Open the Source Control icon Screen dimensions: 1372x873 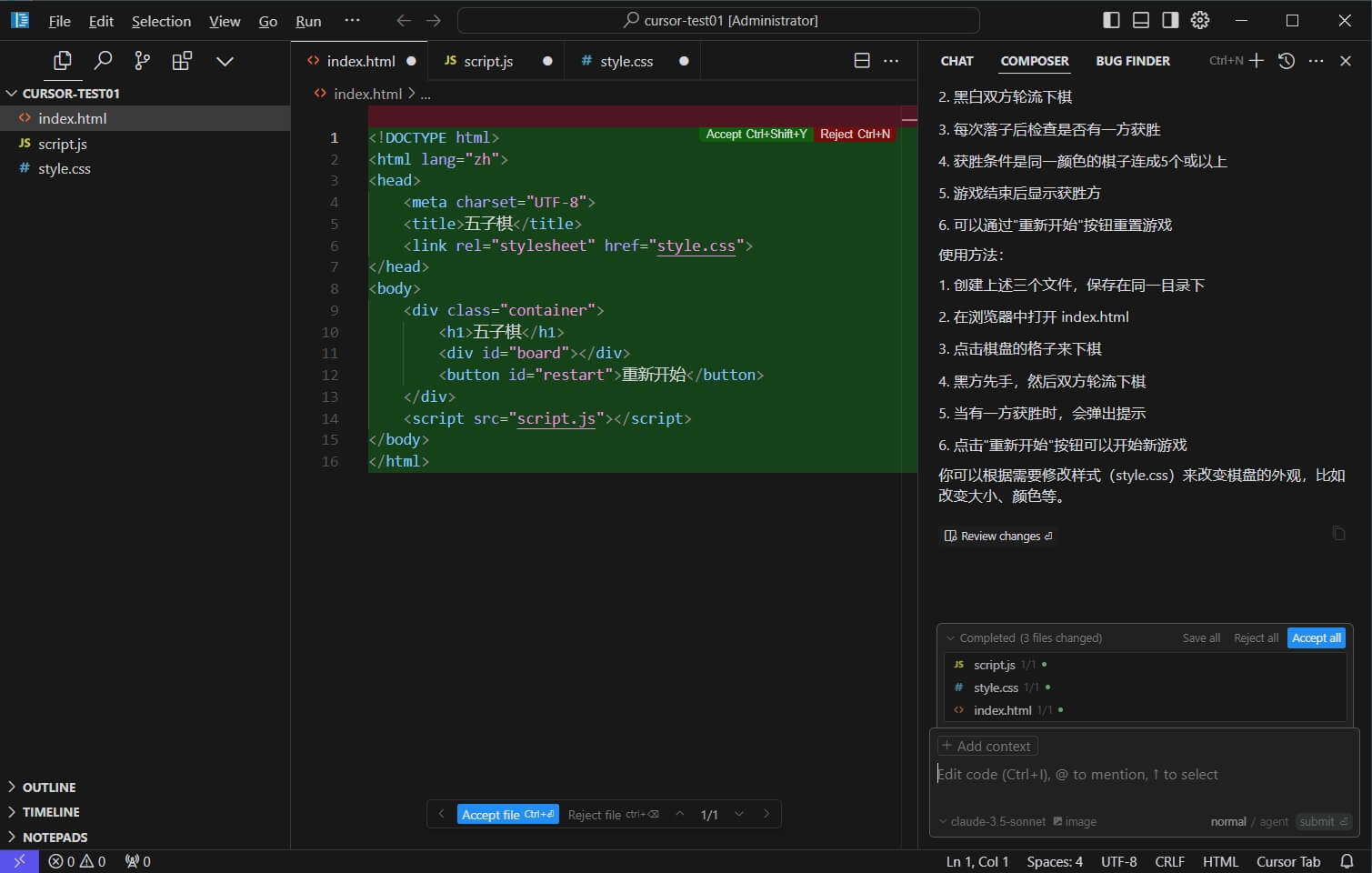[143, 61]
